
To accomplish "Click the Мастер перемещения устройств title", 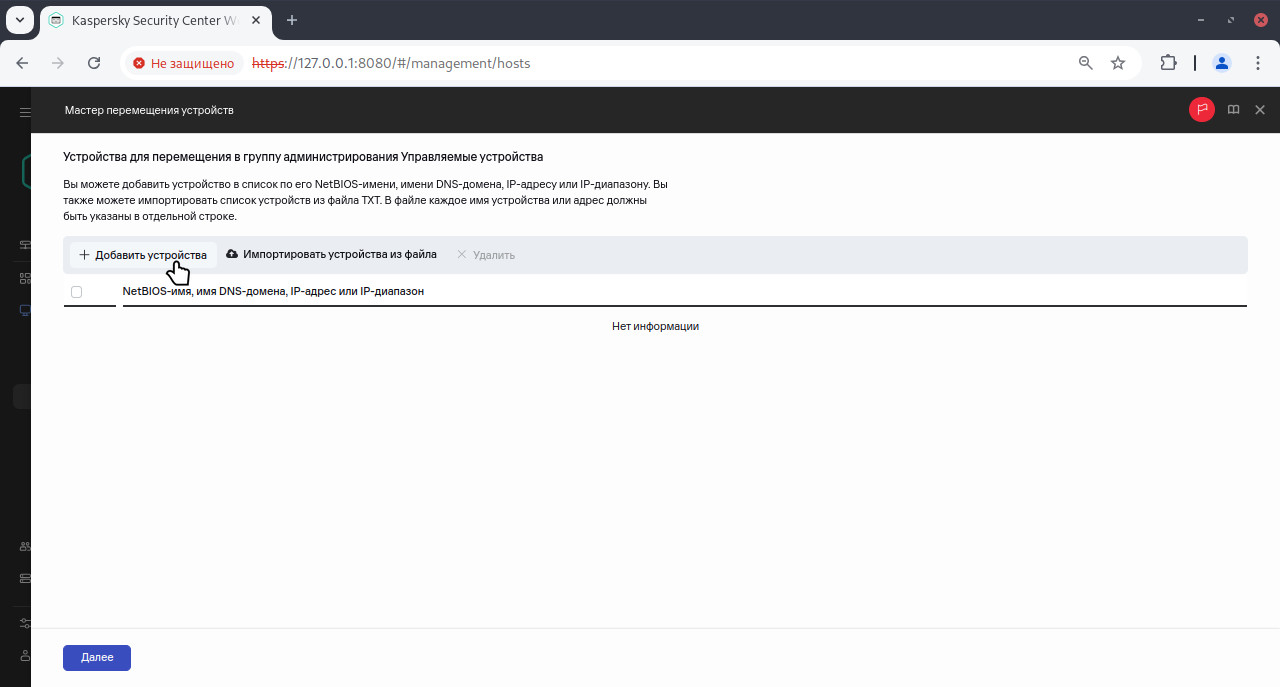I will click(149, 110).
